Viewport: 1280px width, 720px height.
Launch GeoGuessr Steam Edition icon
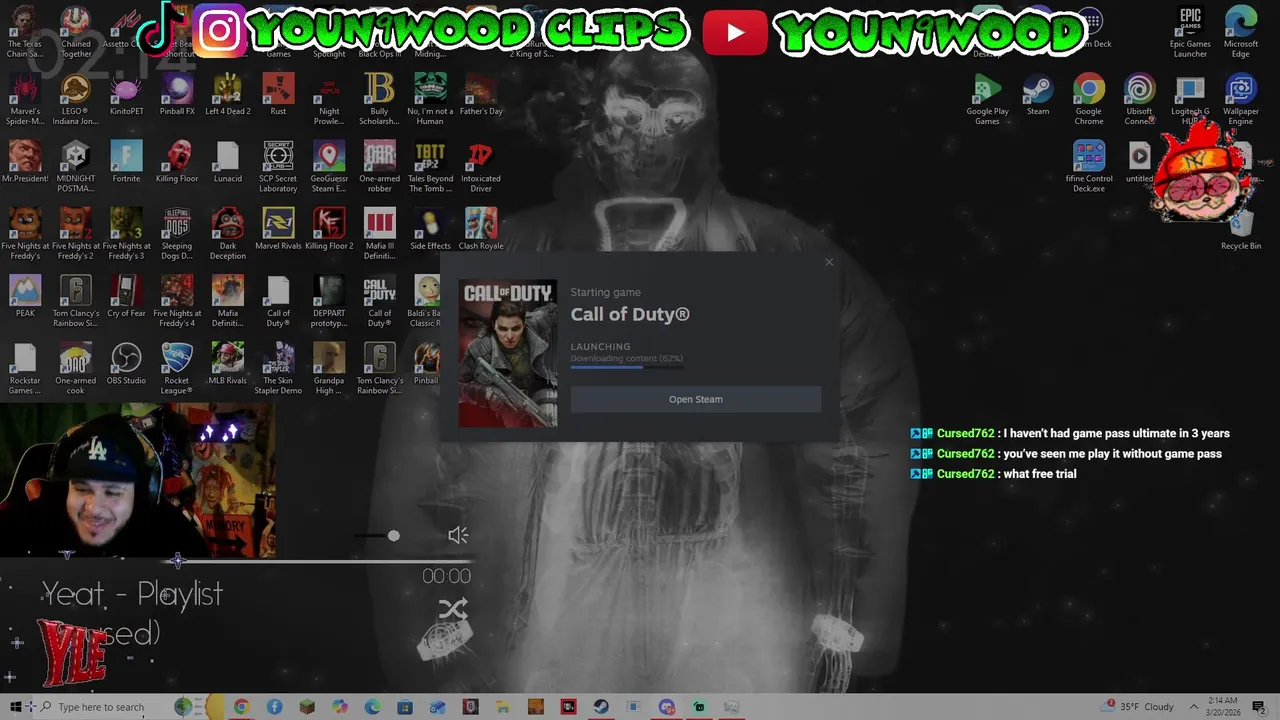[329, 167]
